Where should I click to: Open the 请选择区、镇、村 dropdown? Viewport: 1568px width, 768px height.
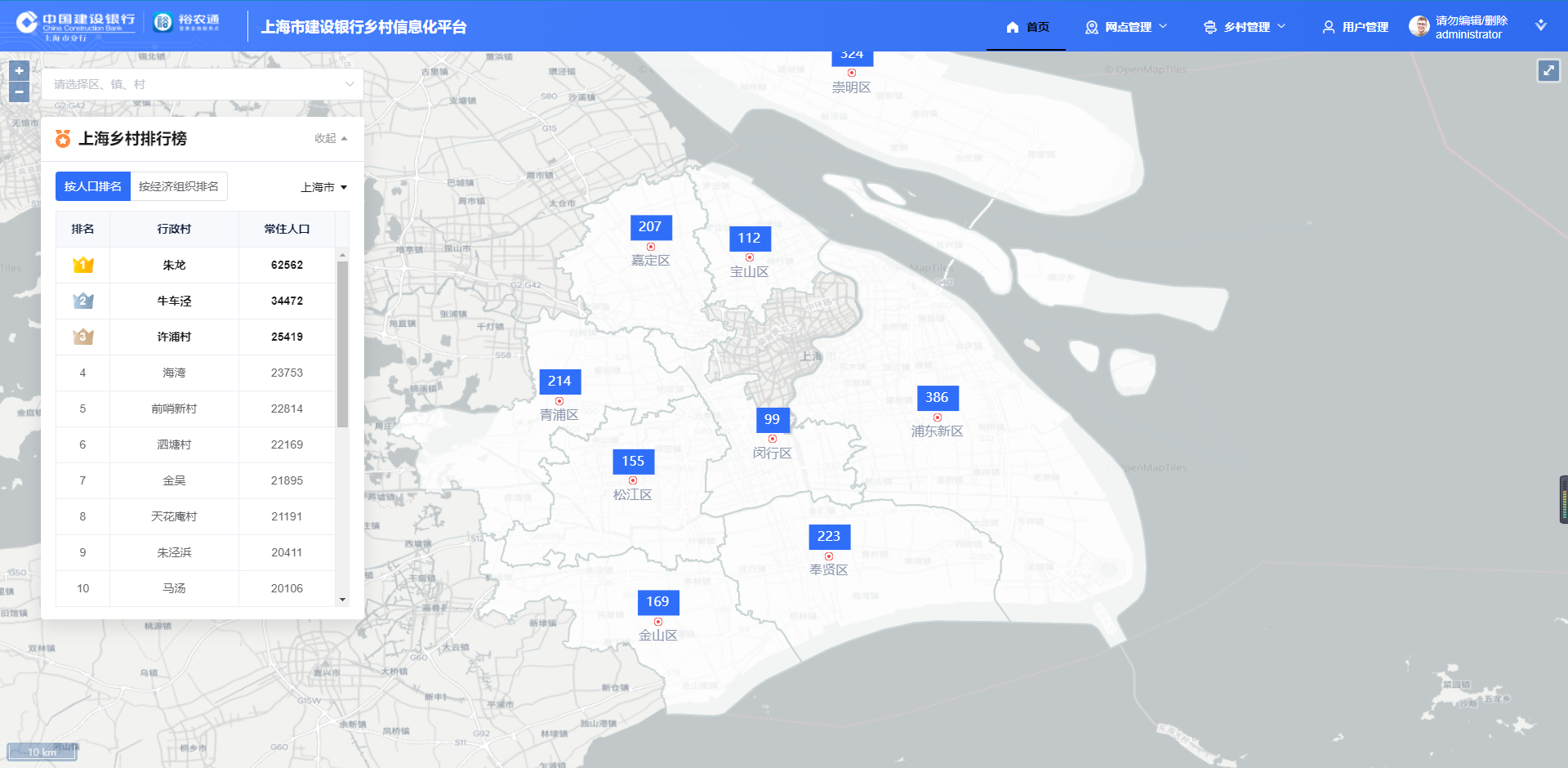pos(203,84)
